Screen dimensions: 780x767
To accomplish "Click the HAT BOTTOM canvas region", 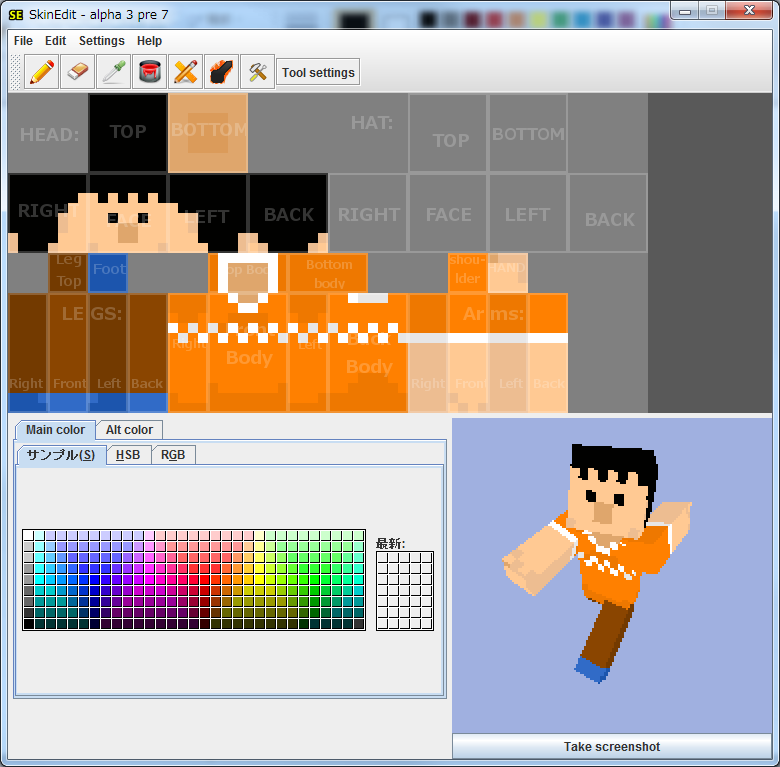I will pos(528,133).
